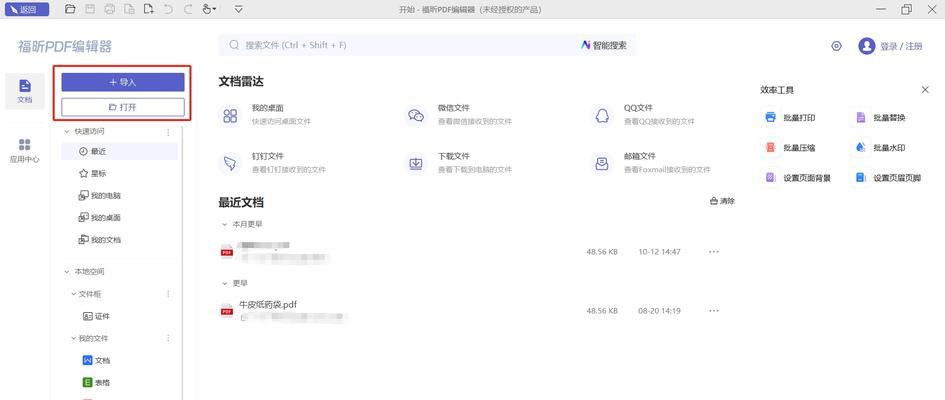
Task: Click the create-new-document icon with plus
Action: [x=148, y=9]
